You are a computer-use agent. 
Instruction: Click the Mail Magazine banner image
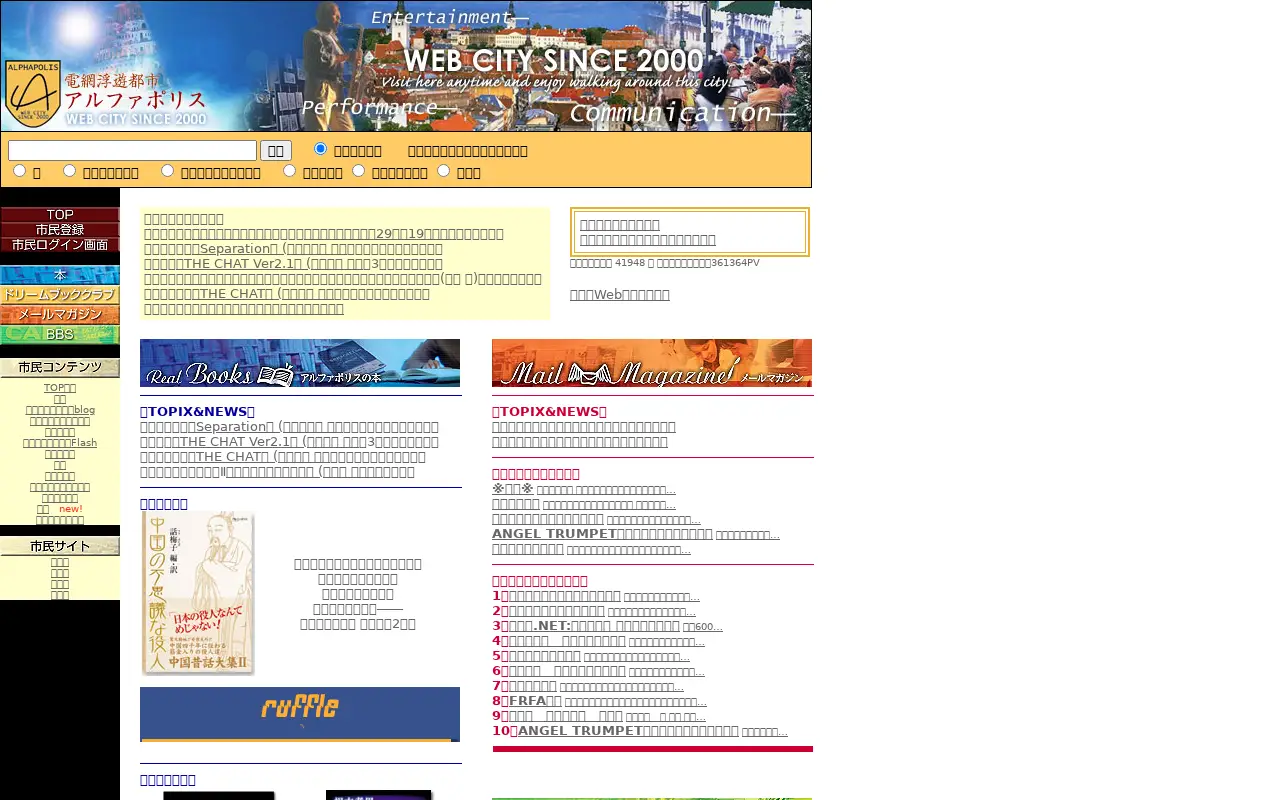652,363
